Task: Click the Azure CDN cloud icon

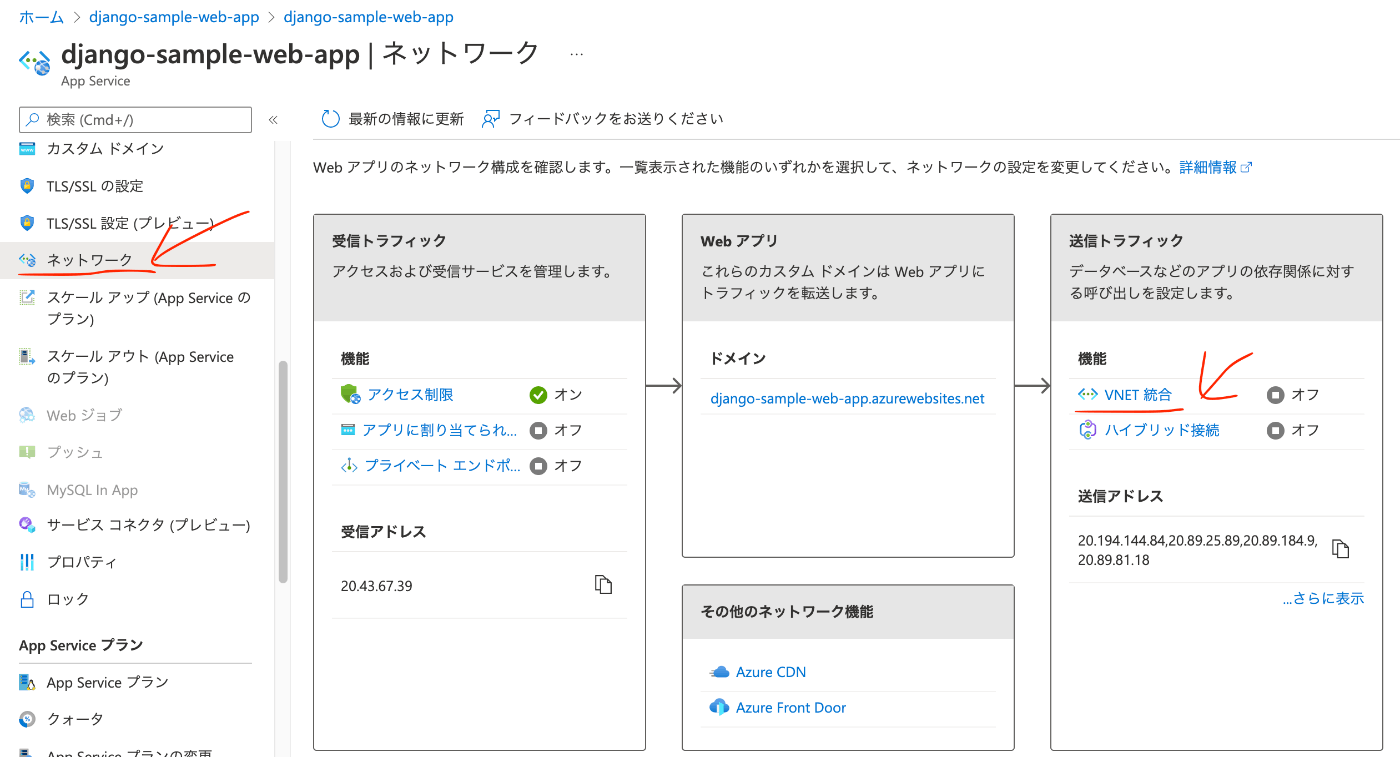Action: point(719,672)
